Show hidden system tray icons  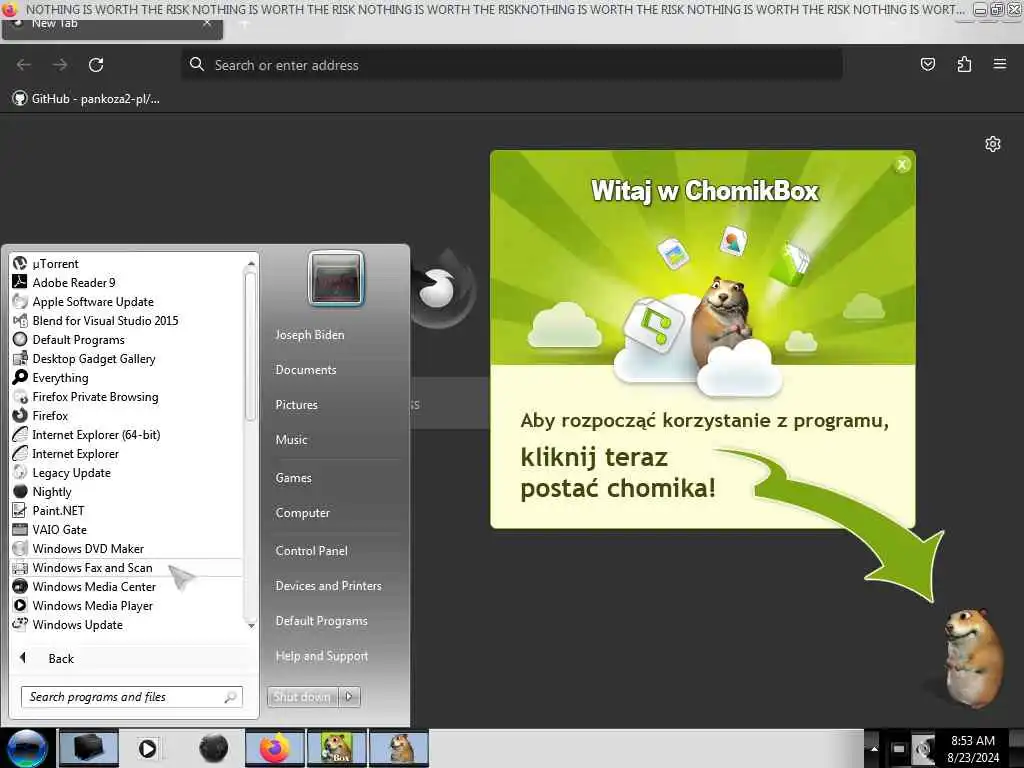click(874, 748)
